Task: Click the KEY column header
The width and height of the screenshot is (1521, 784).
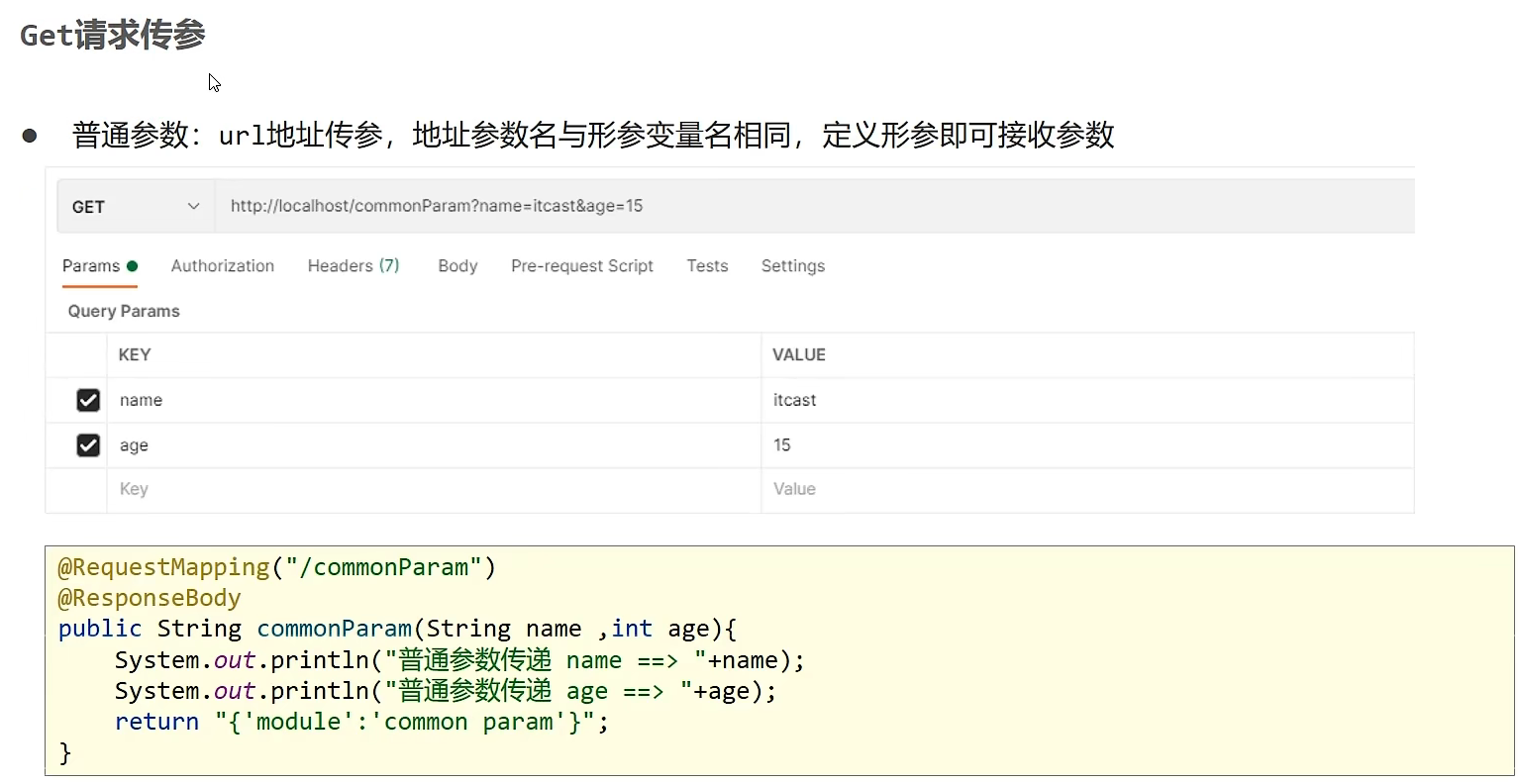Action: click(135, 354)
